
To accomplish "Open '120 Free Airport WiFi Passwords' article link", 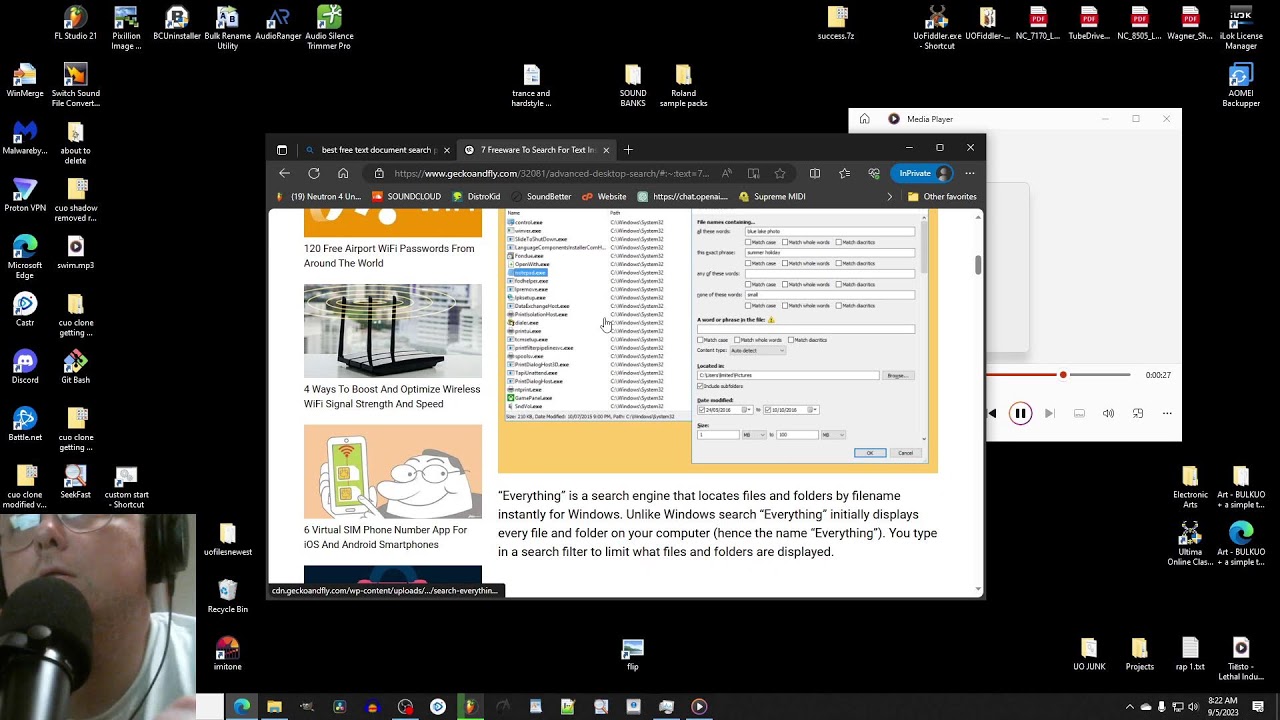I will [x=389, y=256].
